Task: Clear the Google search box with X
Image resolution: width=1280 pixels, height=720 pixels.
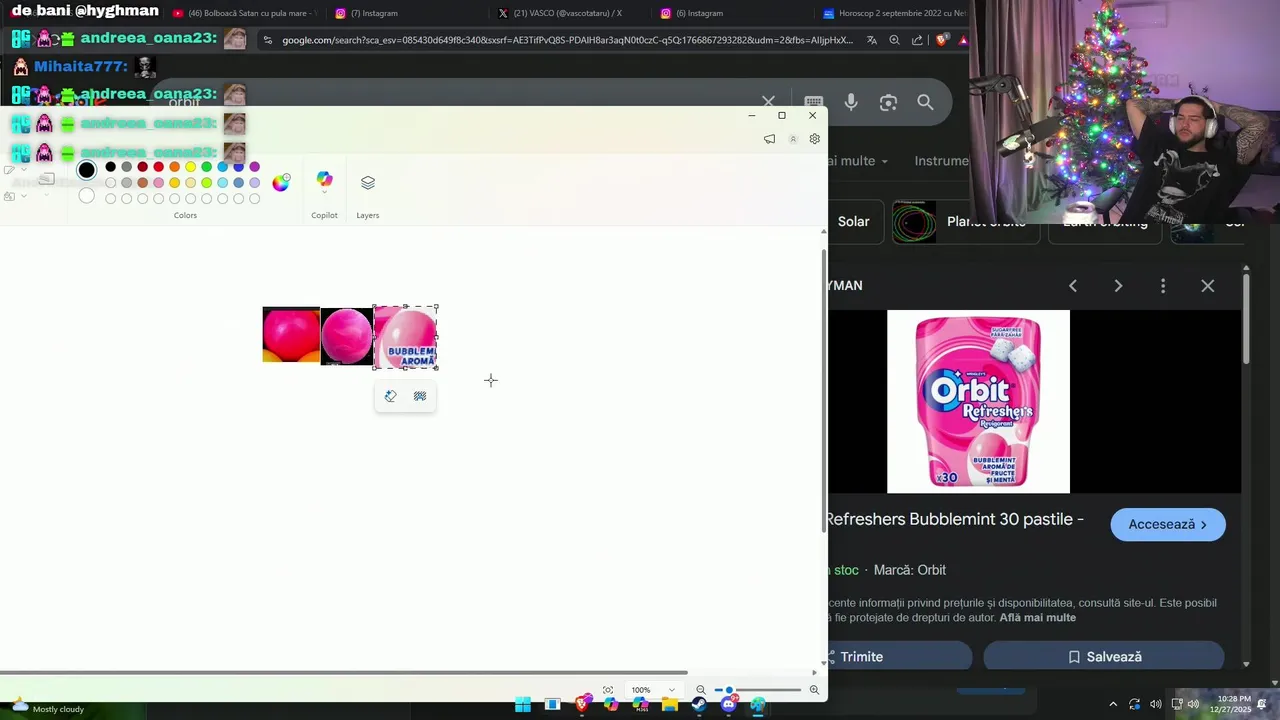Action: pyautogui.click(x=768, y=102)
